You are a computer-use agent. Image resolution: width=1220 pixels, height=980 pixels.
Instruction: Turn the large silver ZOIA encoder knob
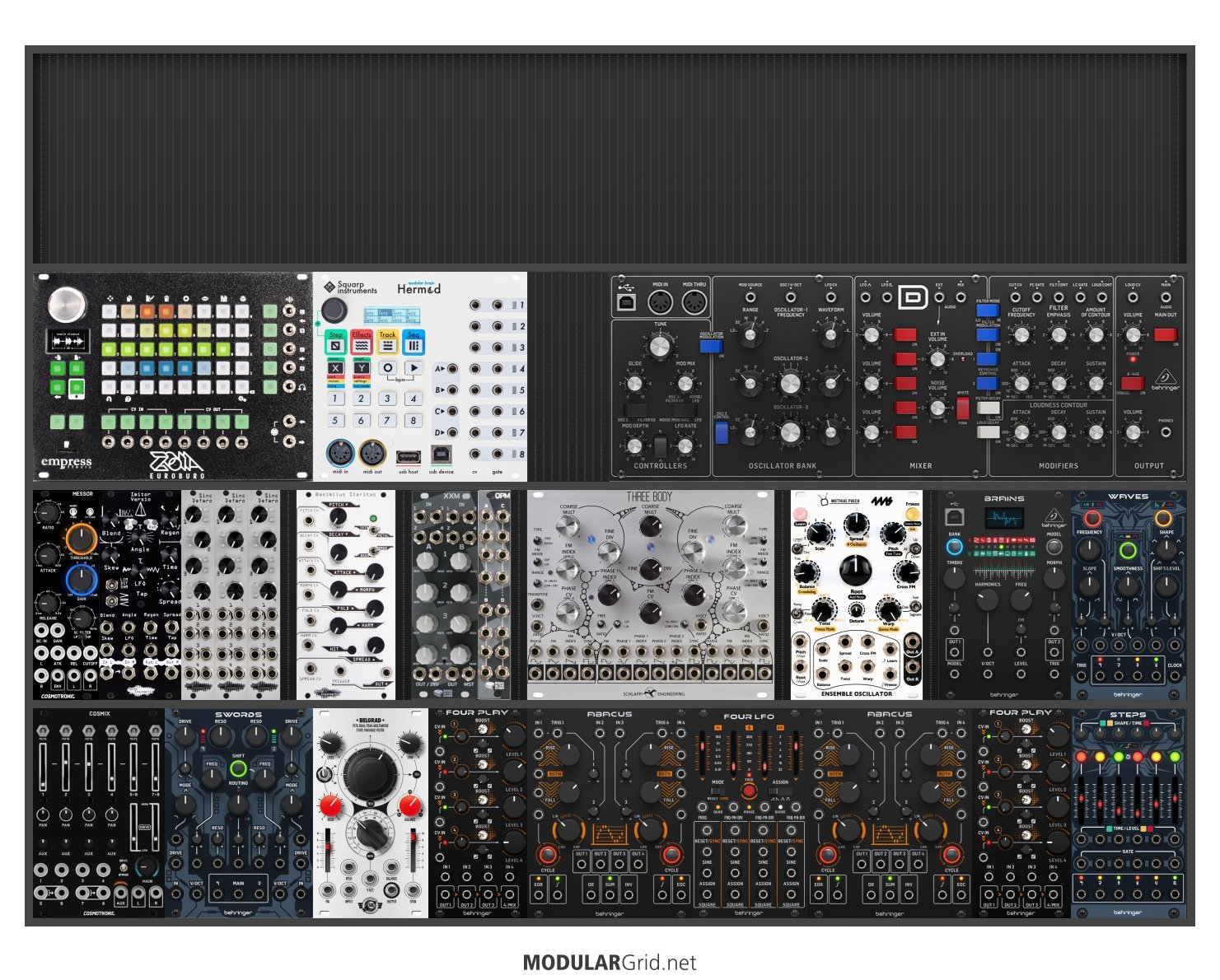click(x=67, y=305)
